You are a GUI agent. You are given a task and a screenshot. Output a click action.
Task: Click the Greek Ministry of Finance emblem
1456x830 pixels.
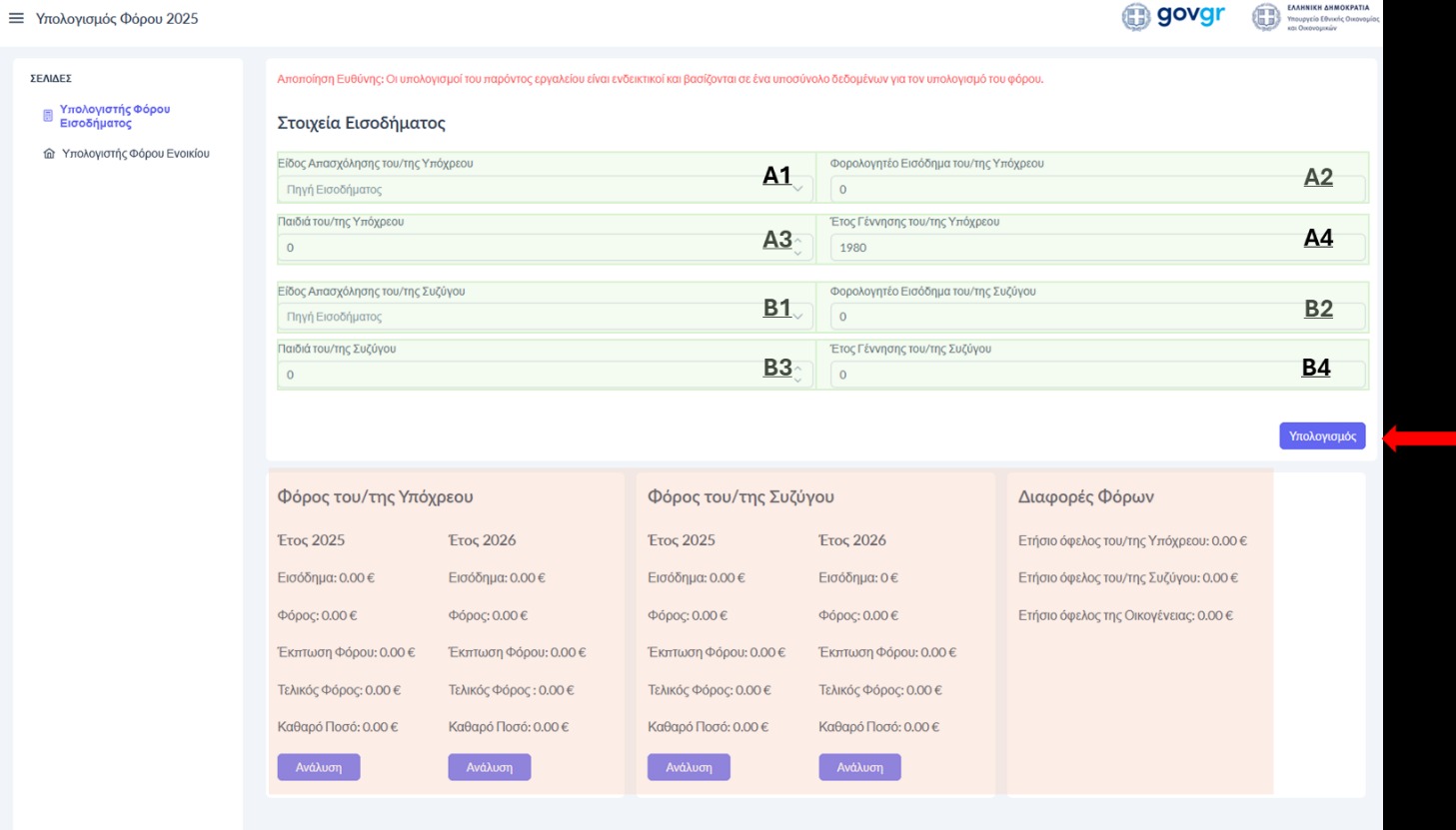[x=1265, y=17]
